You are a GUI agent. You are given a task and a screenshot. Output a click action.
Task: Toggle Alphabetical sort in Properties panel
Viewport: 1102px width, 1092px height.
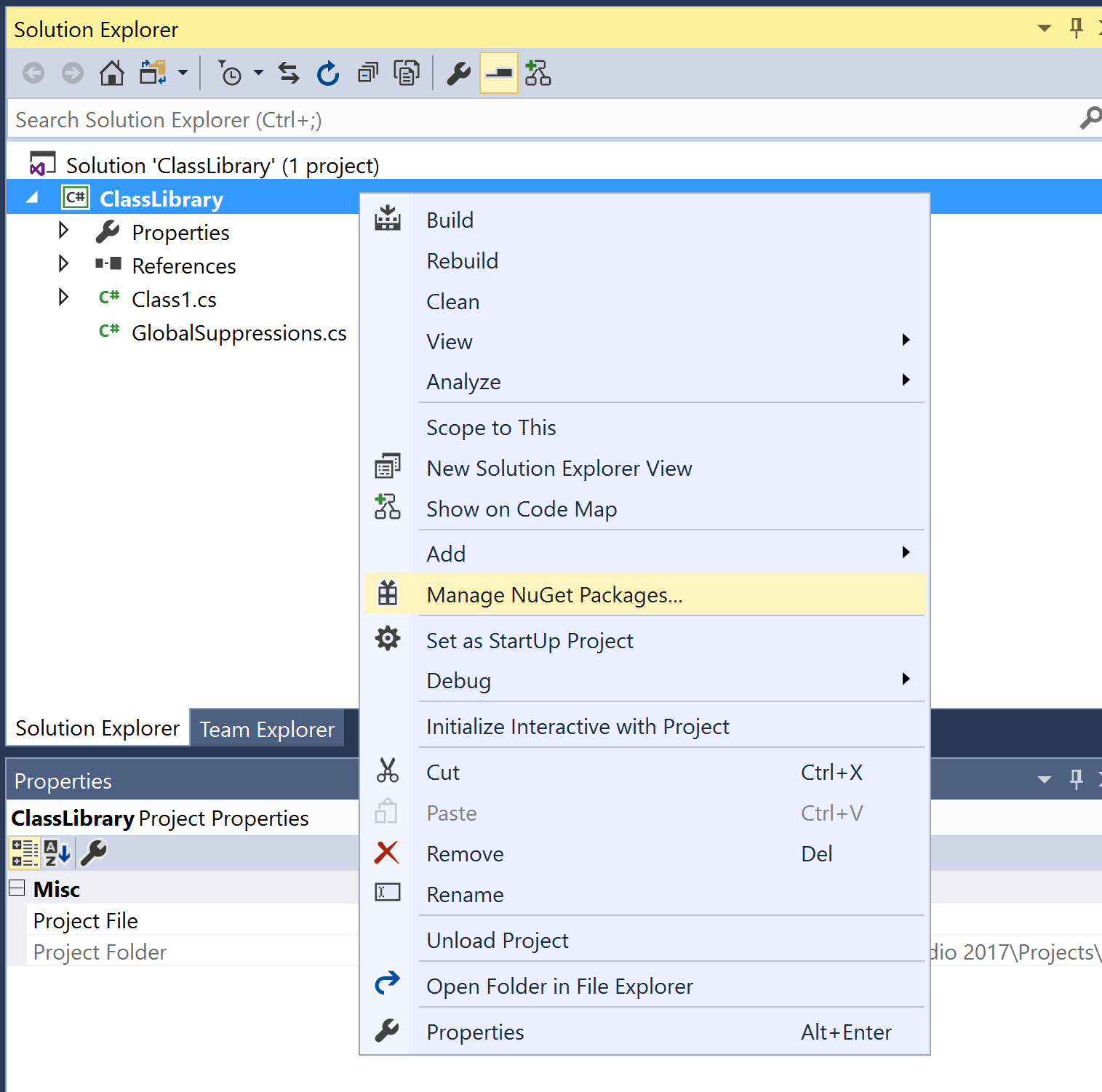(57, 852)
